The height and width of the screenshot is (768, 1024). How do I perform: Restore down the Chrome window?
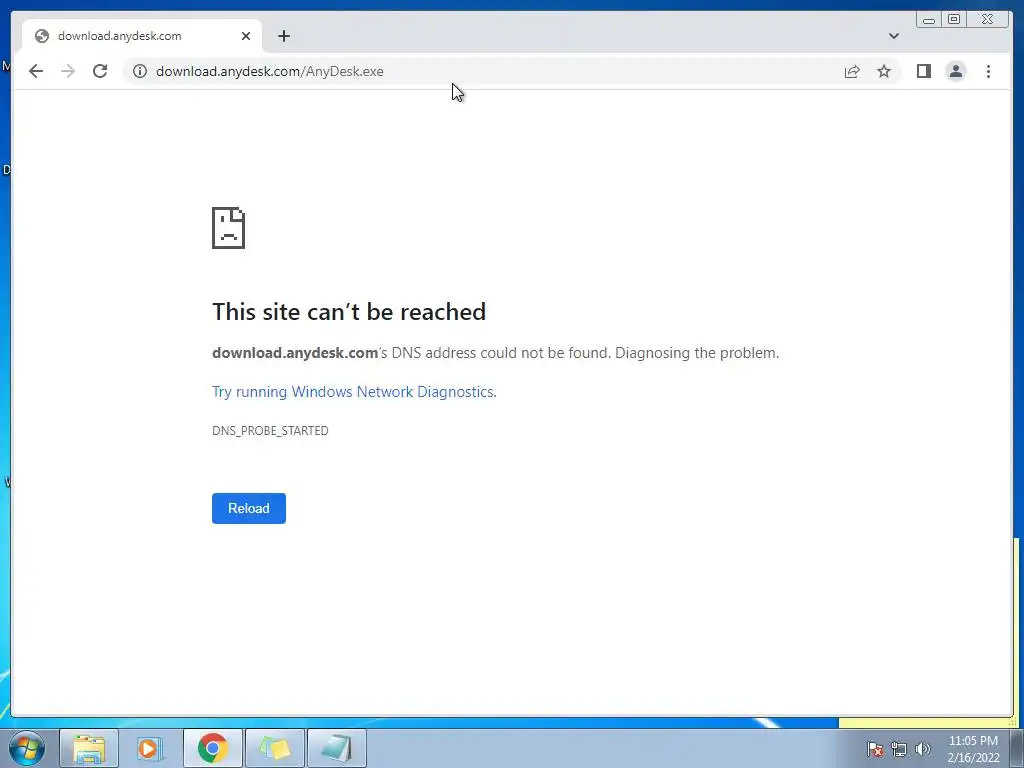pos(954,20)
